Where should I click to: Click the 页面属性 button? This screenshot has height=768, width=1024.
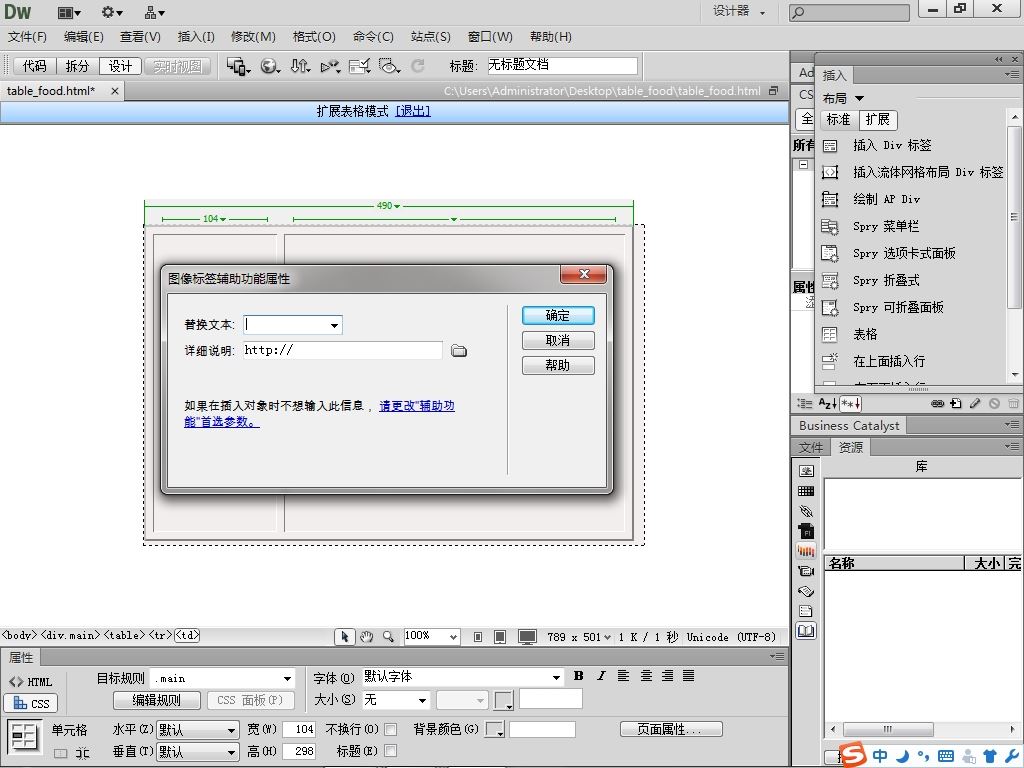(x=671, y=729)
